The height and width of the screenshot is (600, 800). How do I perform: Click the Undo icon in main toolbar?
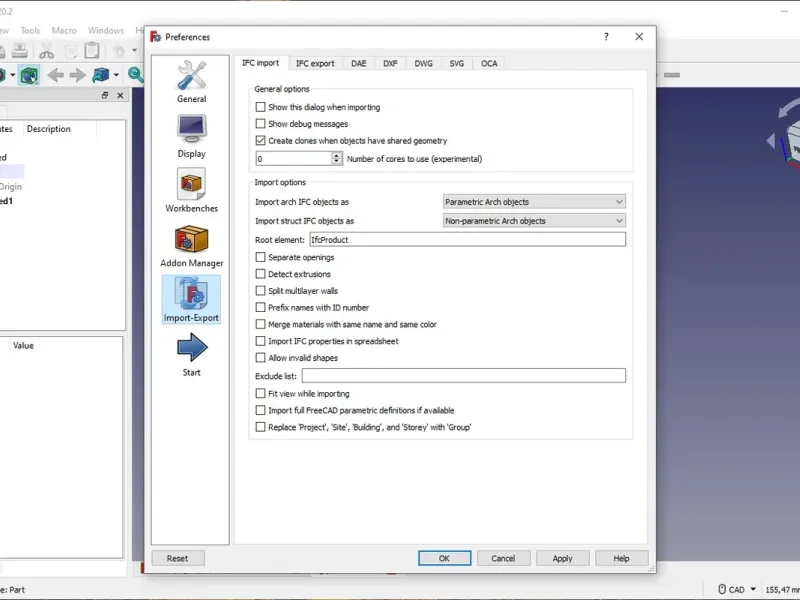click(119, 51)
